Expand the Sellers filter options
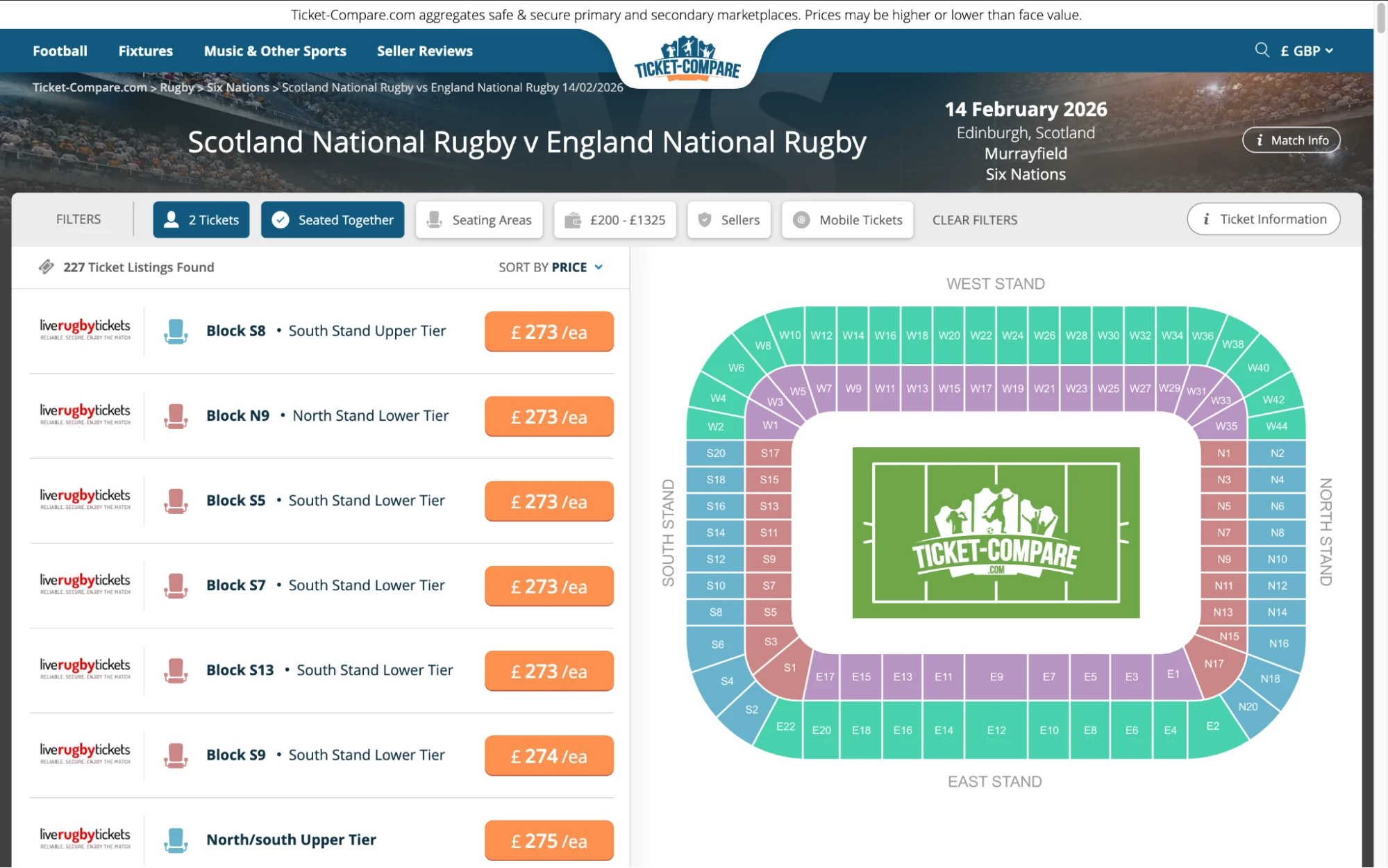The width and height of the screenshot is (1388, 868). pyautogui.click(x=728, y=219)
